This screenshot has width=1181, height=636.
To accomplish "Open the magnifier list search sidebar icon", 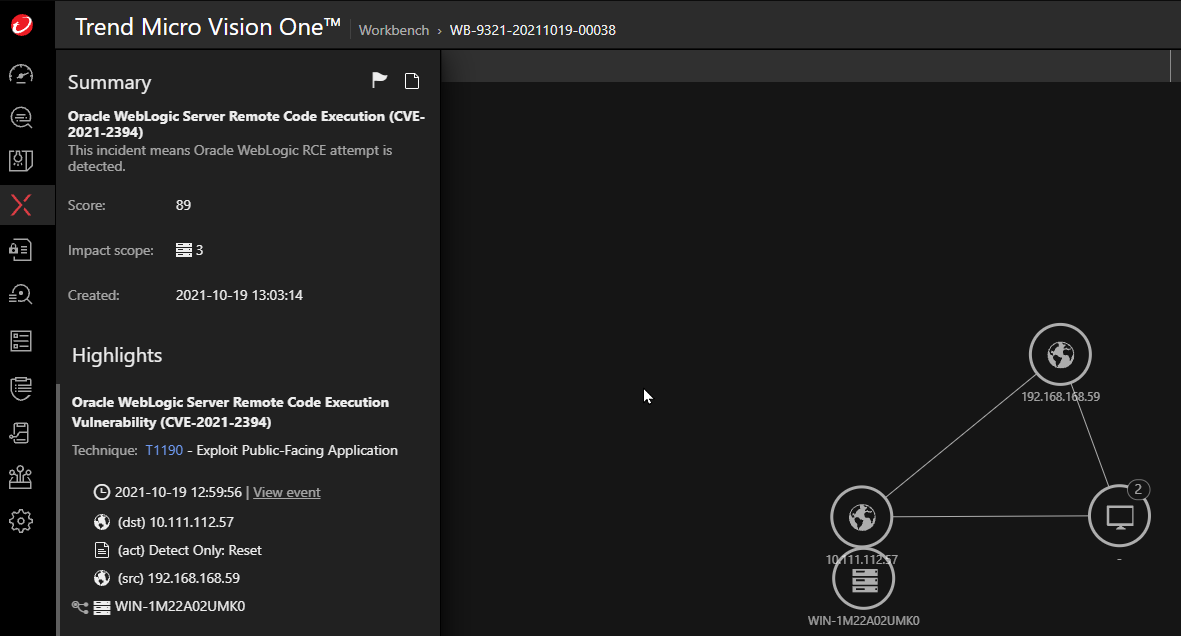I will point(21,294).
